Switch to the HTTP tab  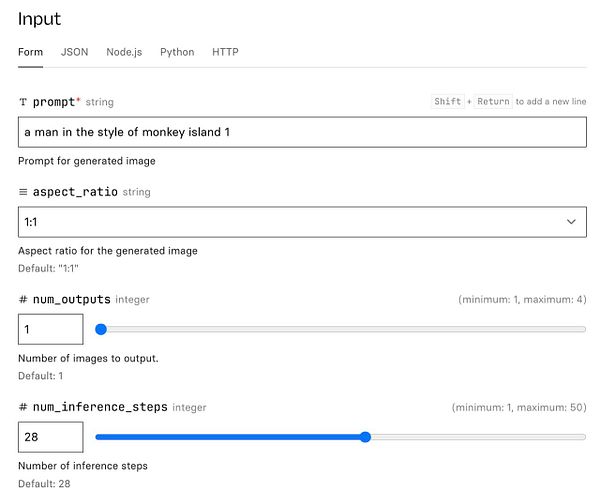coord(225,52)
